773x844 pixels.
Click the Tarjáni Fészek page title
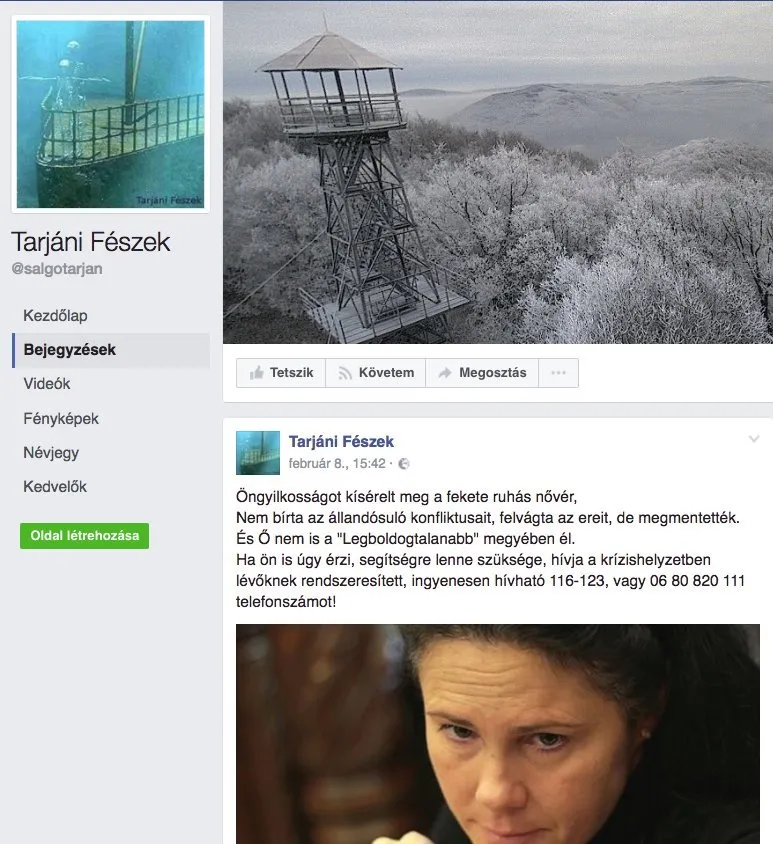[x=91, y=242]
